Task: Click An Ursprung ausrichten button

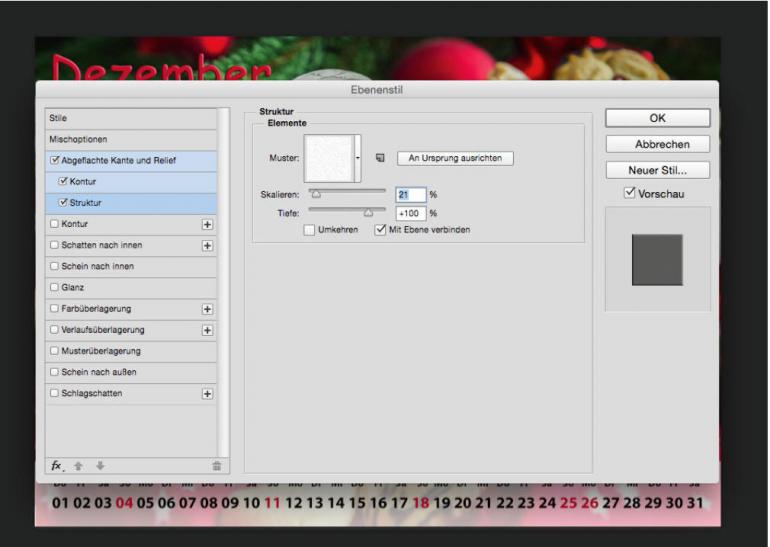Action: tap(455, 158)
